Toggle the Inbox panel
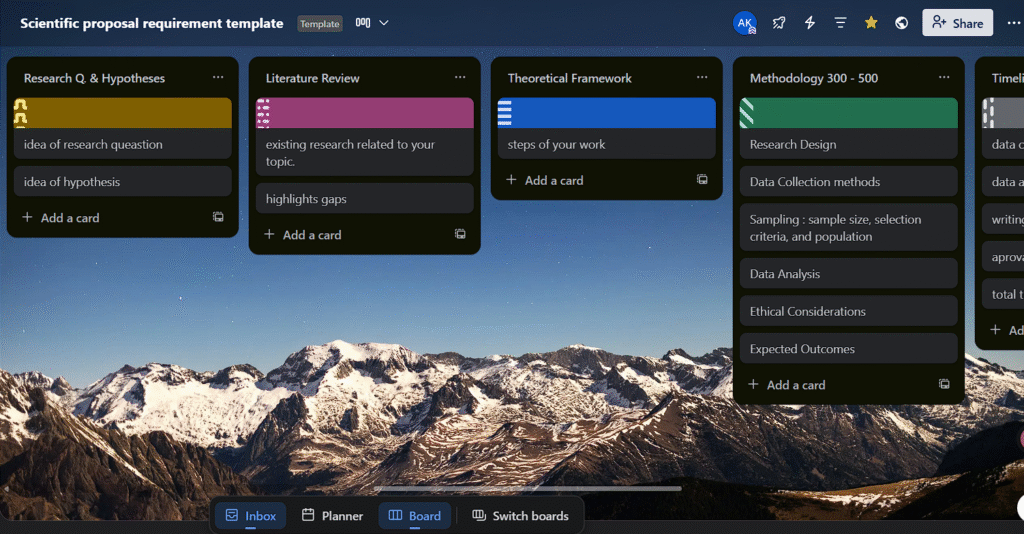Screen dimensions: 1024x534 (x=250, y=516)
